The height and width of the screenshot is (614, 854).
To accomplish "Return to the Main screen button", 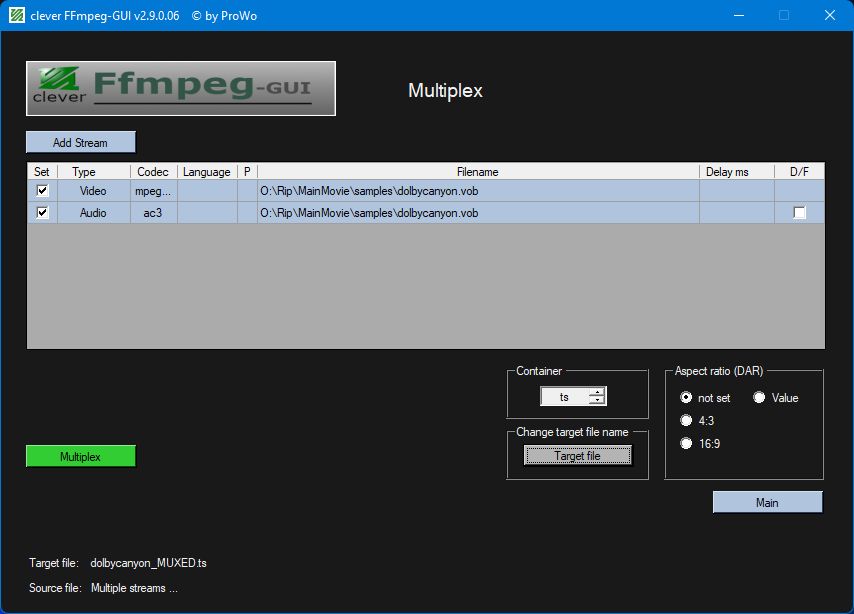I will coord(767,502).
